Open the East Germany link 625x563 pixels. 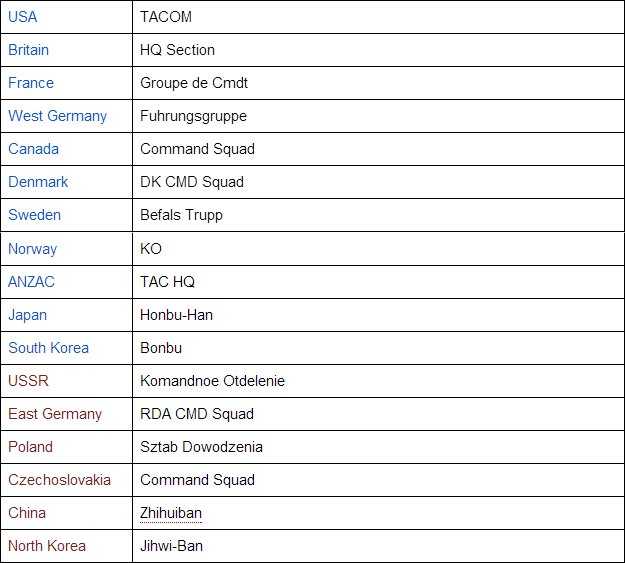coord(55,414)
